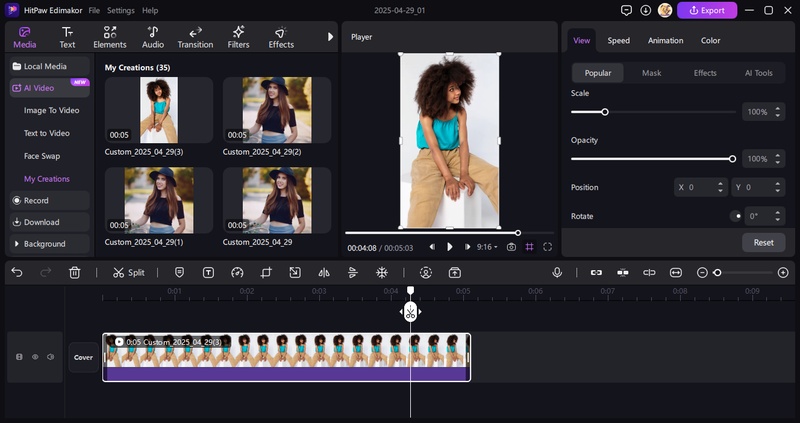Take a snapshot with camera icon
The image size is (800, 423).
pos(511,247)
